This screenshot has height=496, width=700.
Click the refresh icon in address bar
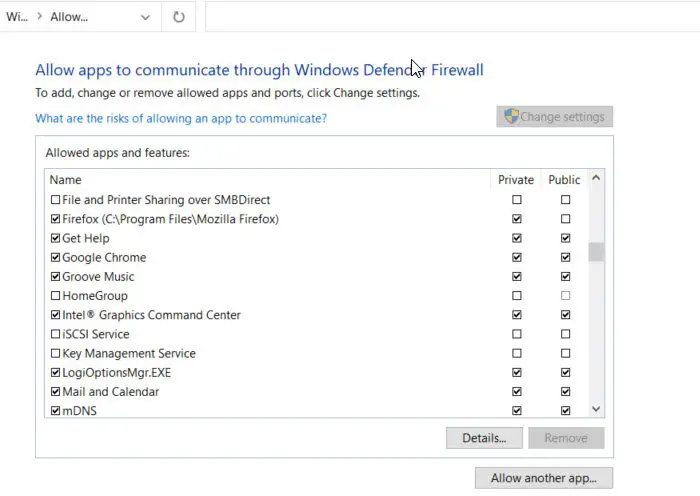179,17
